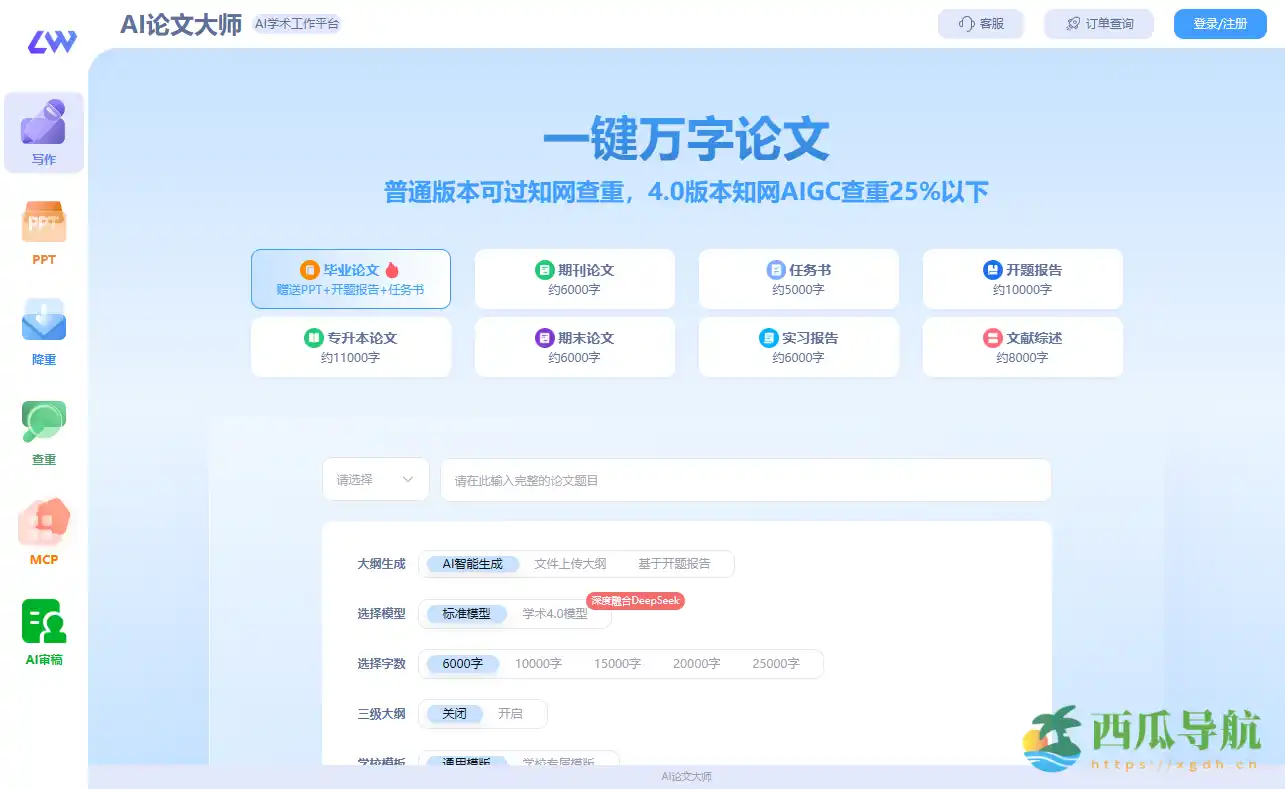The height and width of the screenshot is (789, 1285).
Task: Open the MCP tool from the sidebar
Action: 43,530
